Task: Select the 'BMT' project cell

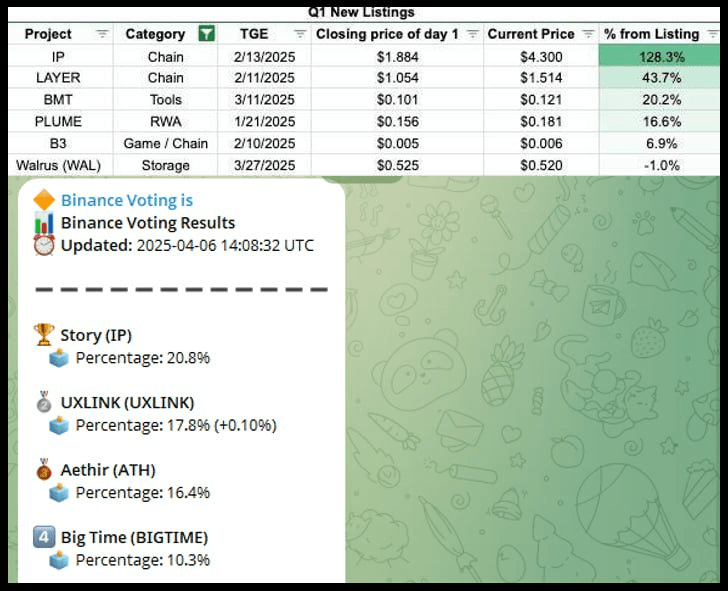Action: (x=61, y=99)
